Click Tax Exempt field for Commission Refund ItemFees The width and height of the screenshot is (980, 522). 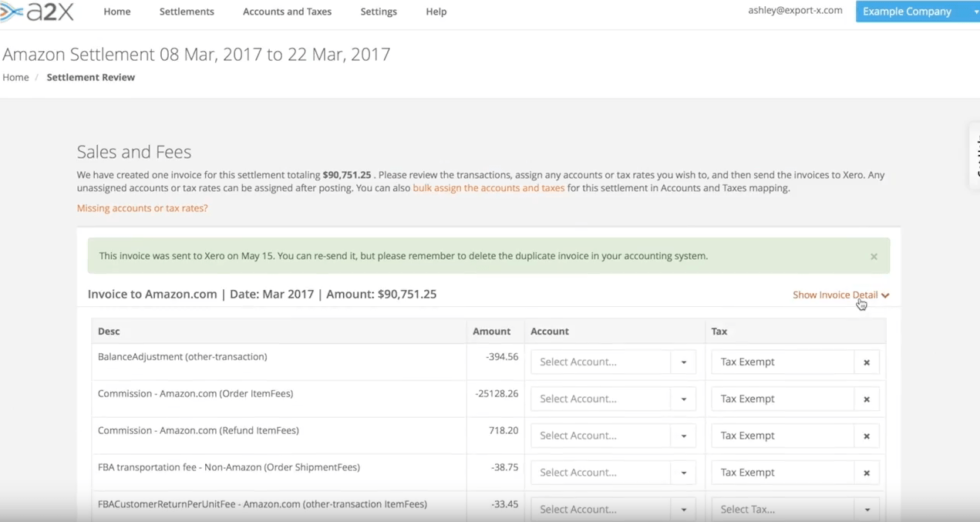pos(782,436)
